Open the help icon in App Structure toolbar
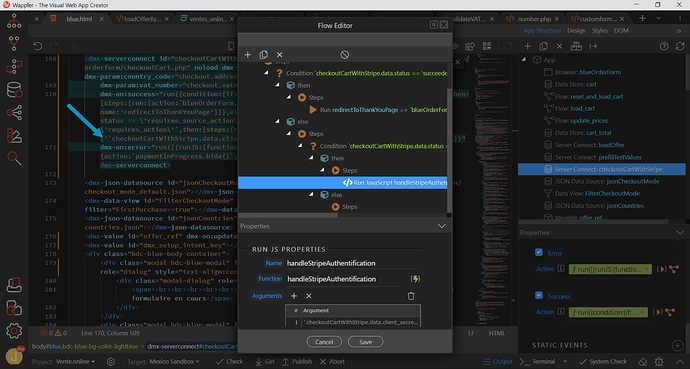Image resolution: width=690 pixels, height=369 pixels. pos(664,46)
